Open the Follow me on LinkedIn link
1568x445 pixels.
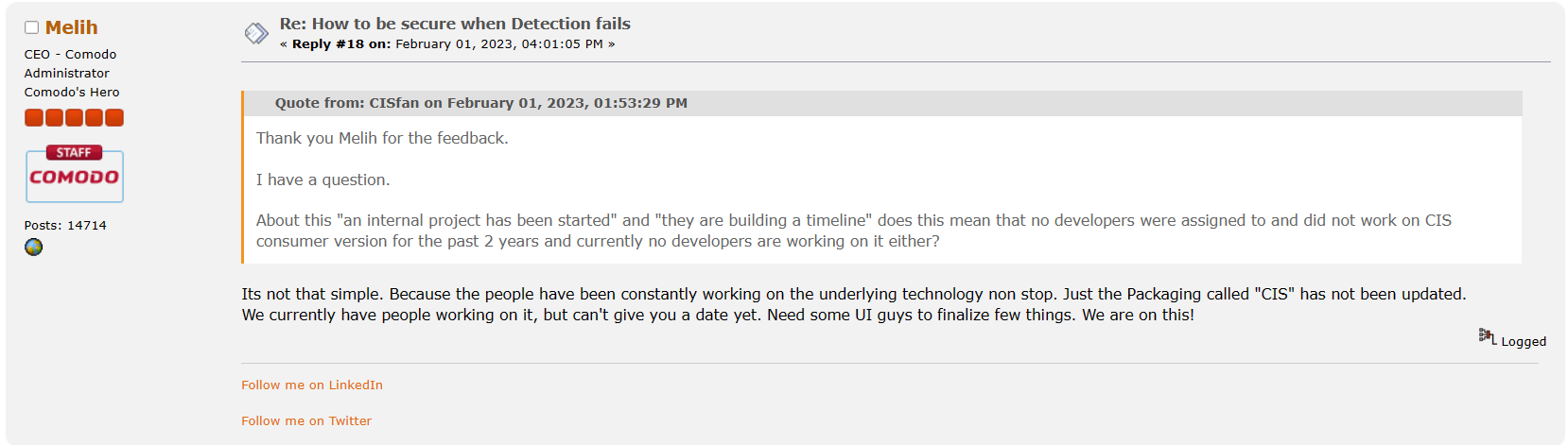312,385
